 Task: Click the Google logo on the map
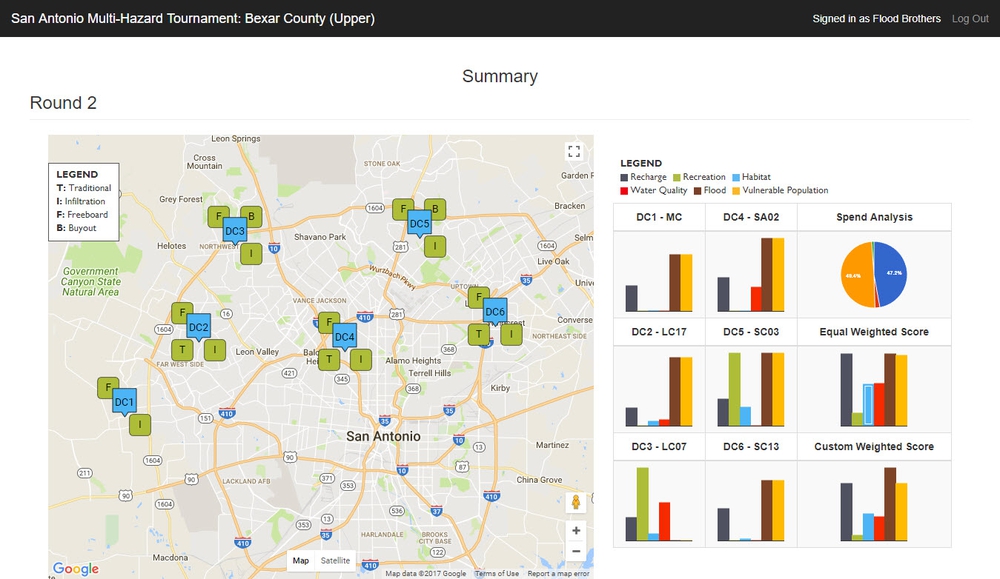click(x=76, y=569)
